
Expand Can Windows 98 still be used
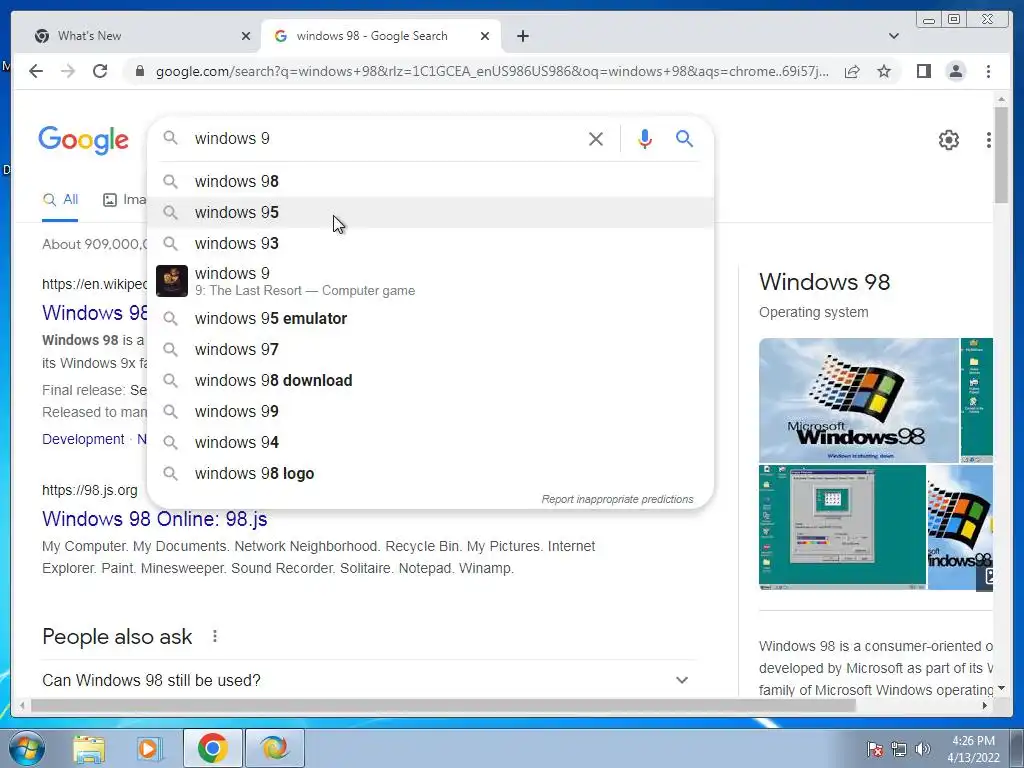click(369, 680)
